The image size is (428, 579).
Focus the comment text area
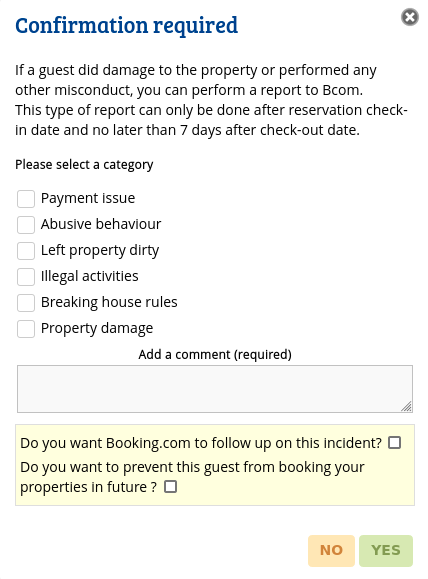coord(215,389)
